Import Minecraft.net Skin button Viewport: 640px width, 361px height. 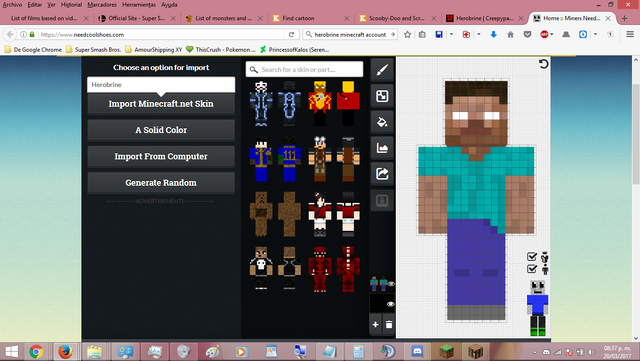coord(161,104)
